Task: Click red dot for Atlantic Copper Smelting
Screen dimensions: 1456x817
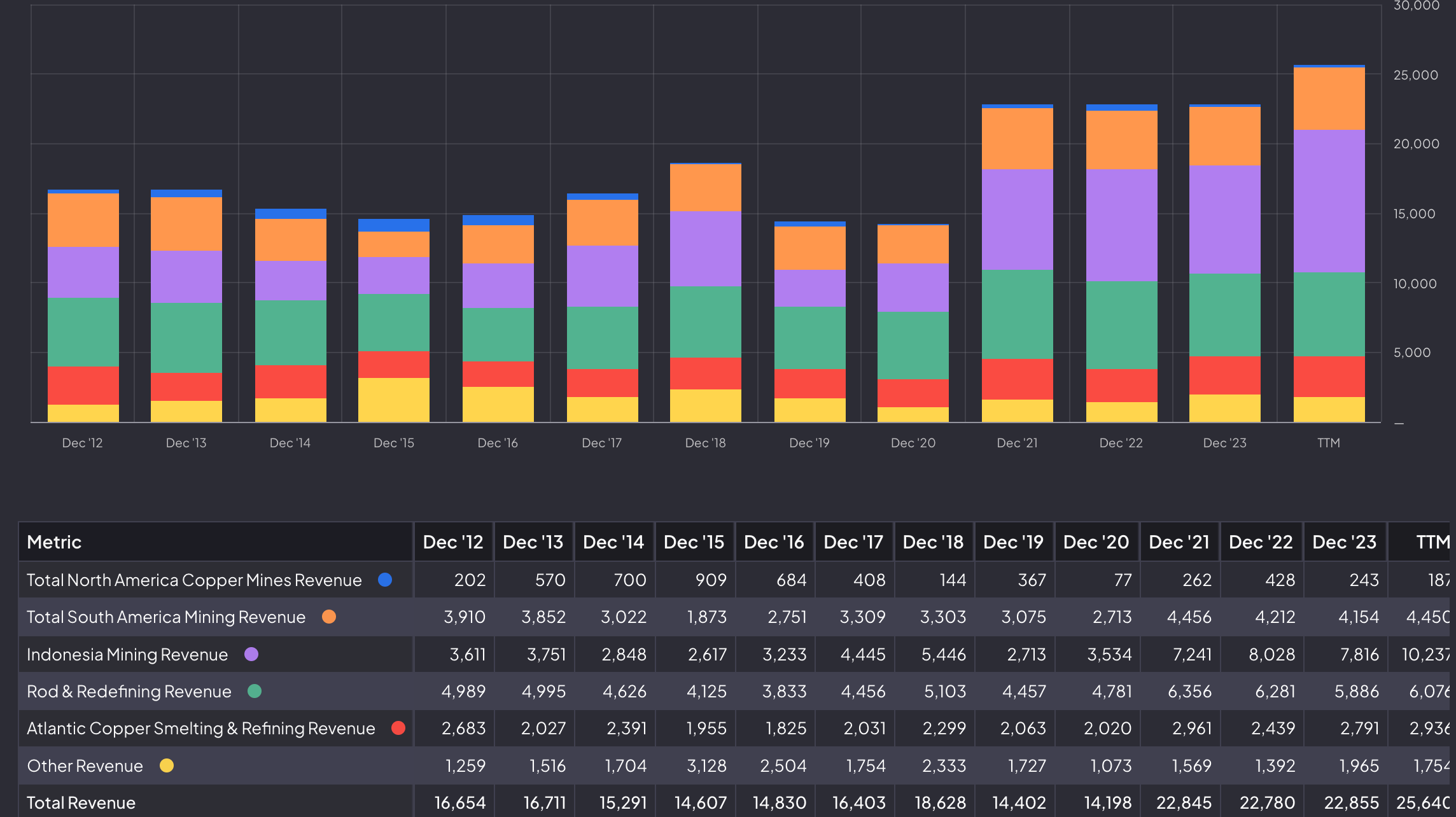Action: [398, 728]
